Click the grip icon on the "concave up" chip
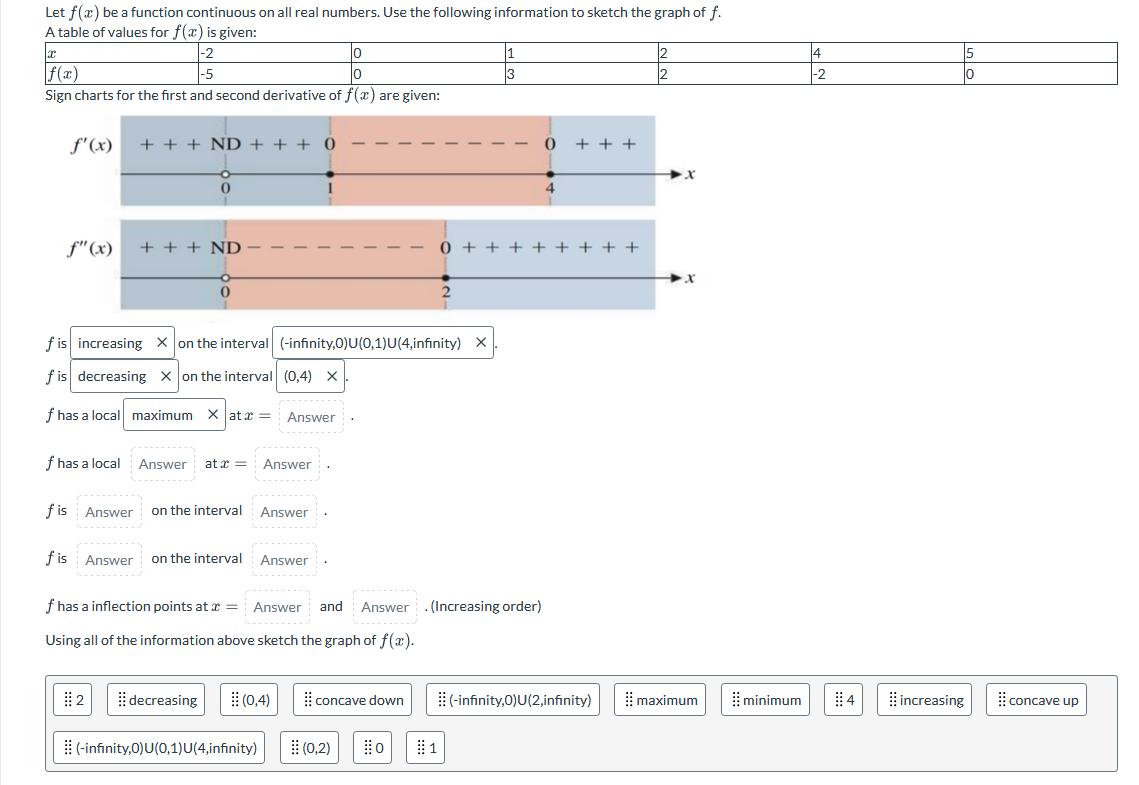Viewport: 1139px width, 785px height. pos(1004,699)
